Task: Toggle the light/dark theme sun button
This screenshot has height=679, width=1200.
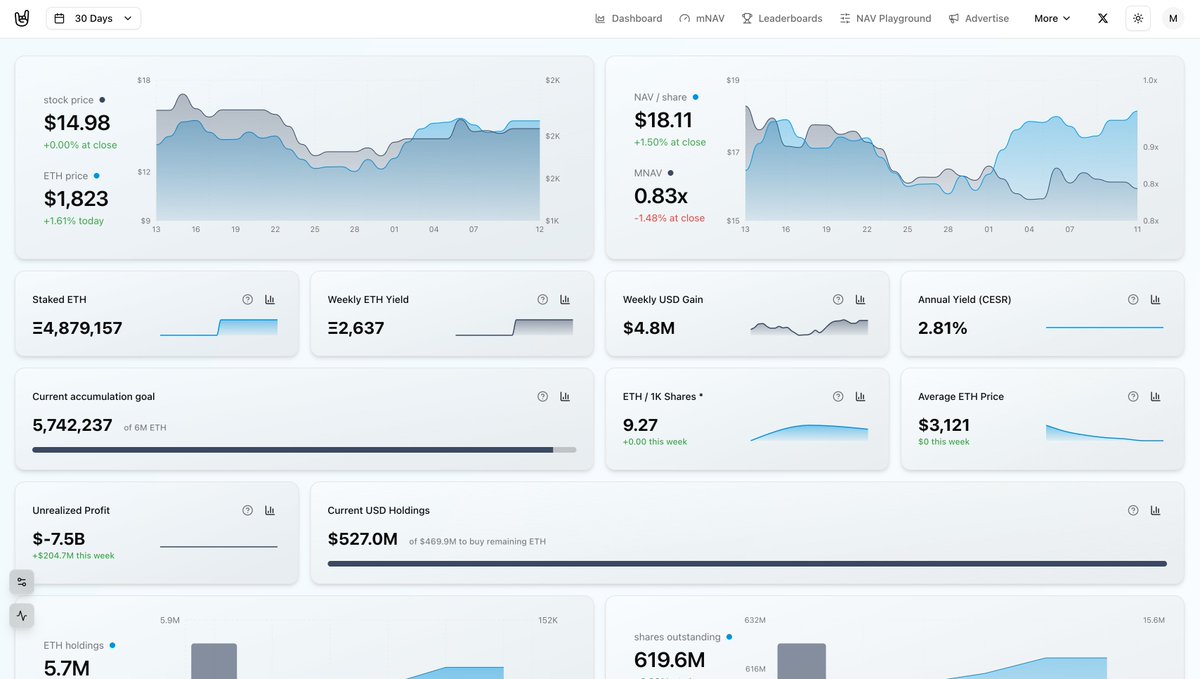Action: click(x=1137, y=18)
